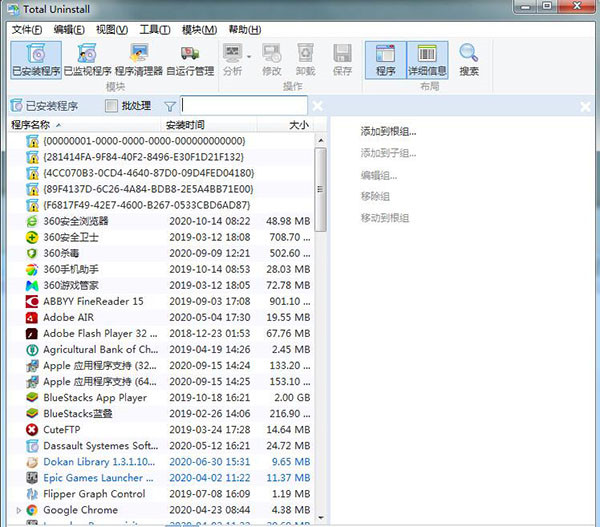Open the 已监视程序 module

click(x=87, y=60)
